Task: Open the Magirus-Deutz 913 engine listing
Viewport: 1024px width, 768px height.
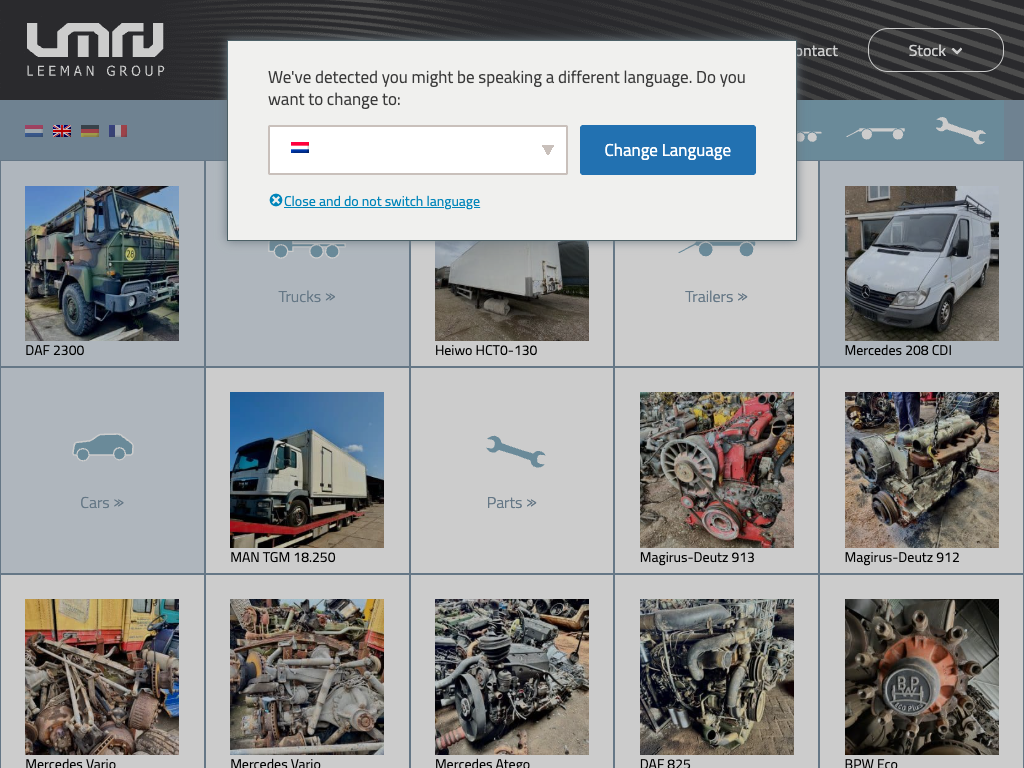Action: (716, 470)
